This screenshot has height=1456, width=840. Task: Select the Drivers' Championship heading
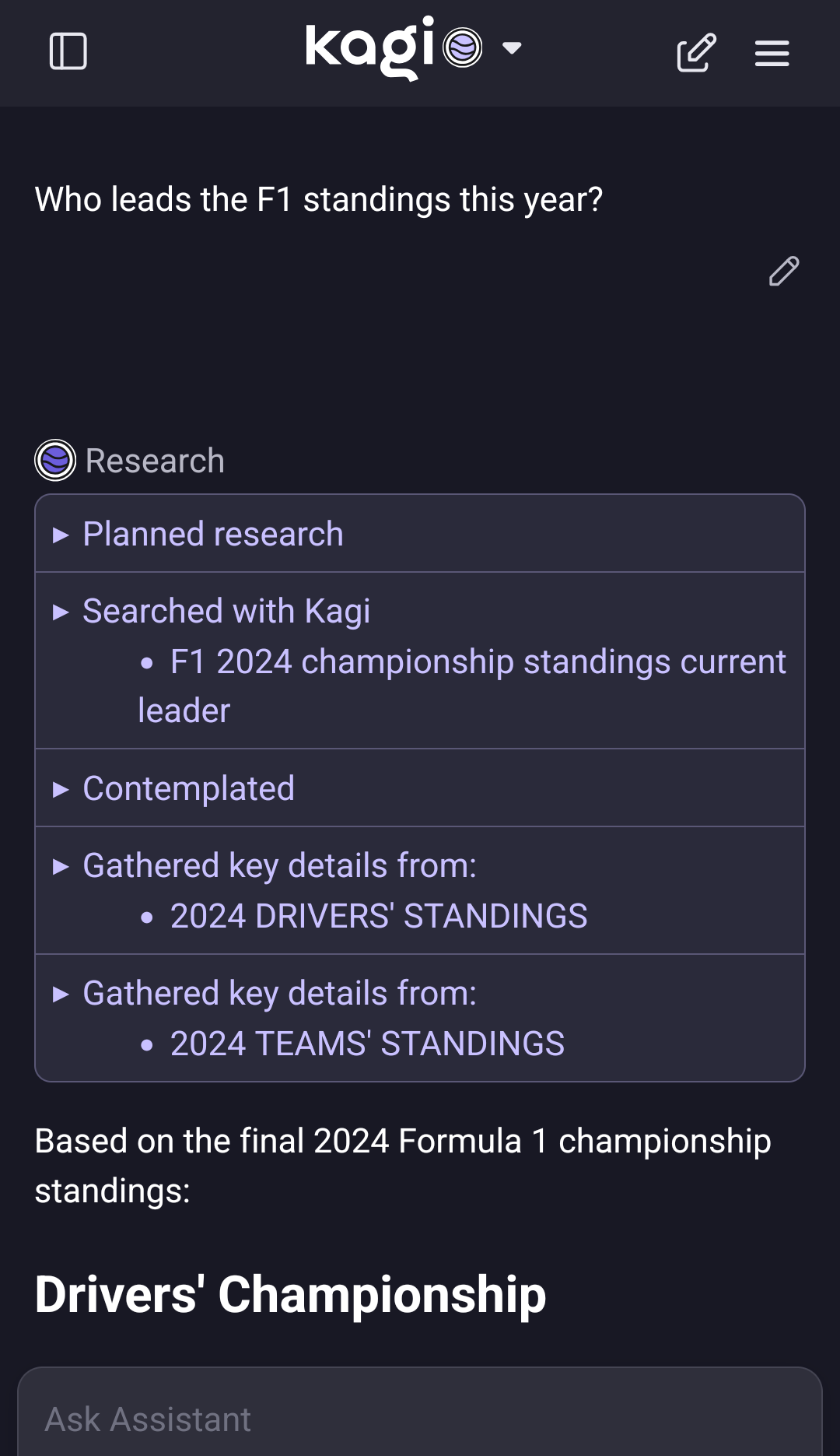(x=289, y=1293)
